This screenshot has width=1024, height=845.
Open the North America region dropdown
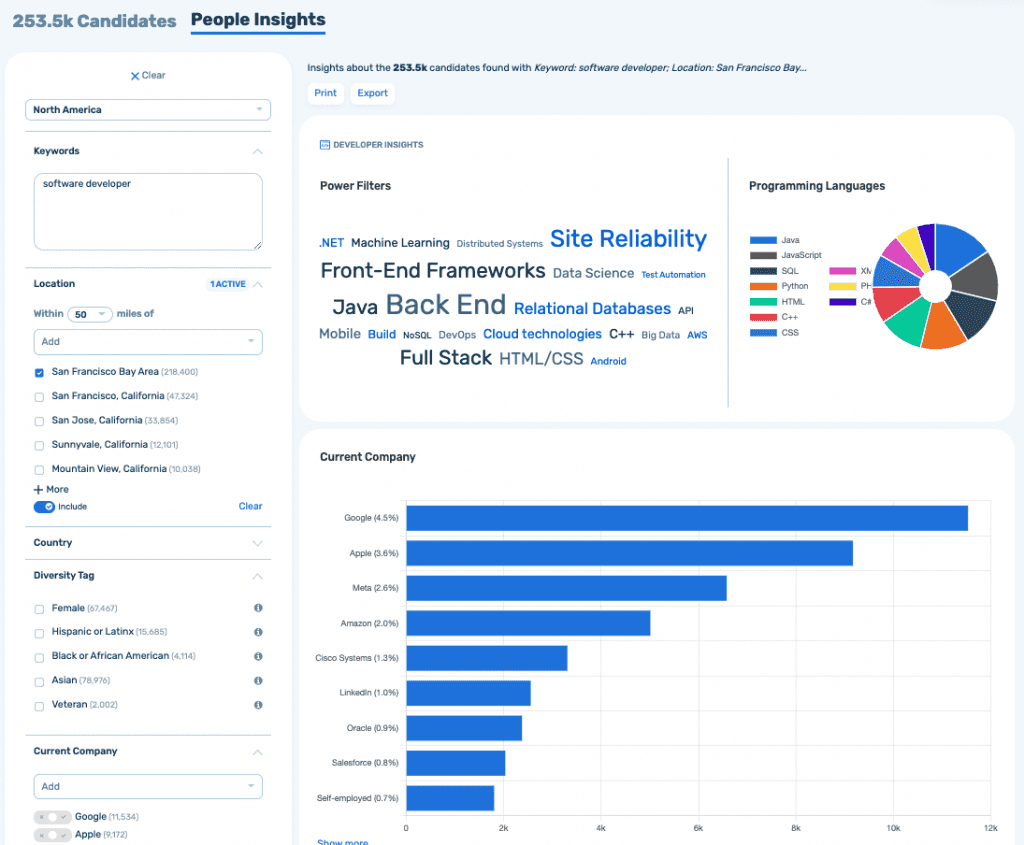click(x=147, y=110)
